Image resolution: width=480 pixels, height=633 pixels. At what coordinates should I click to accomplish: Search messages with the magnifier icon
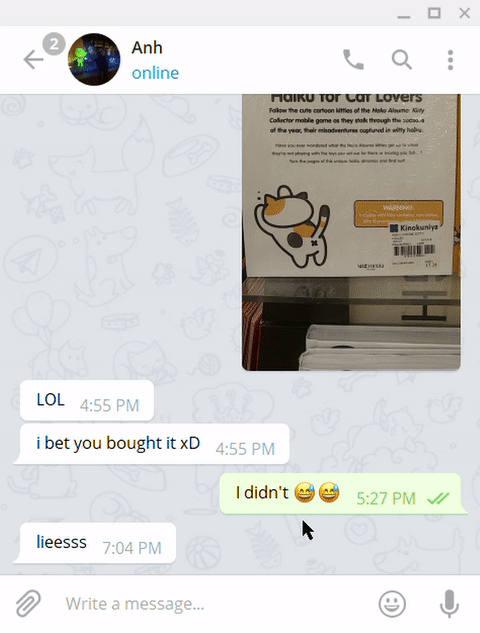coord(402,60)
